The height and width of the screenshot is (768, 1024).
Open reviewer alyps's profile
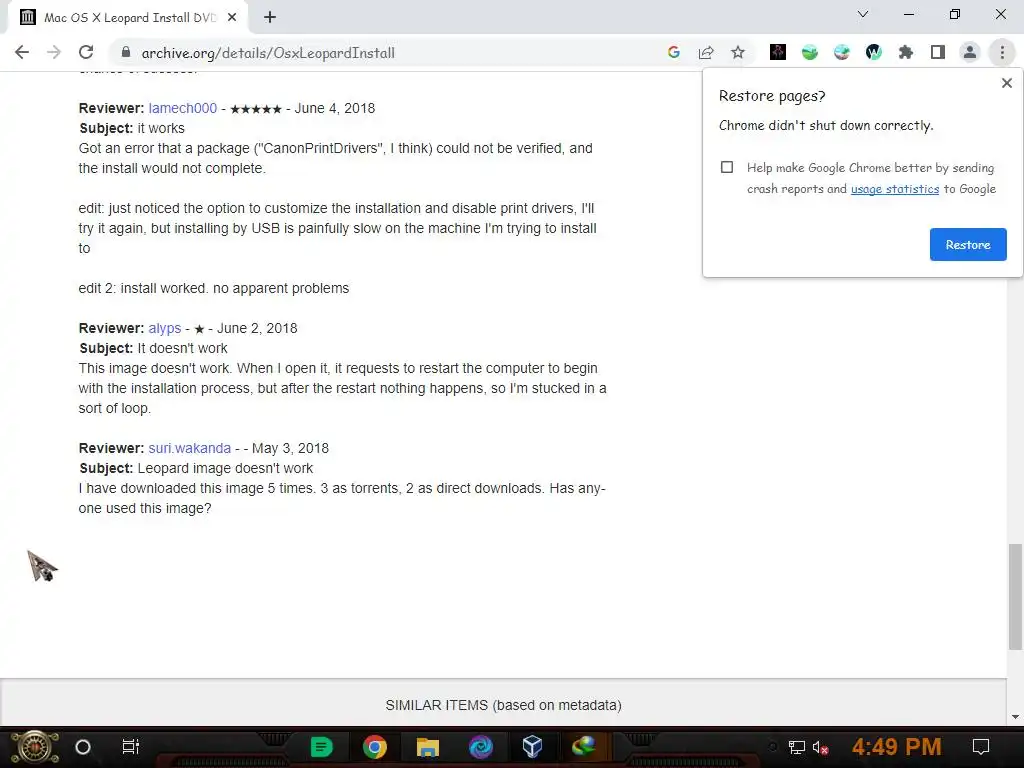[x=165, y=328]
